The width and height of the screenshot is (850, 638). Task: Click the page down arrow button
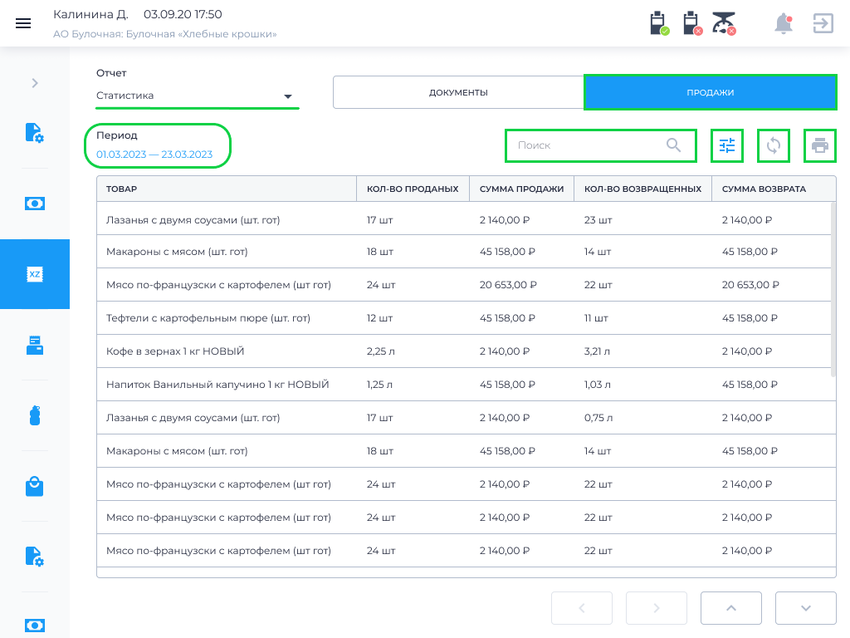coord(806,608)
